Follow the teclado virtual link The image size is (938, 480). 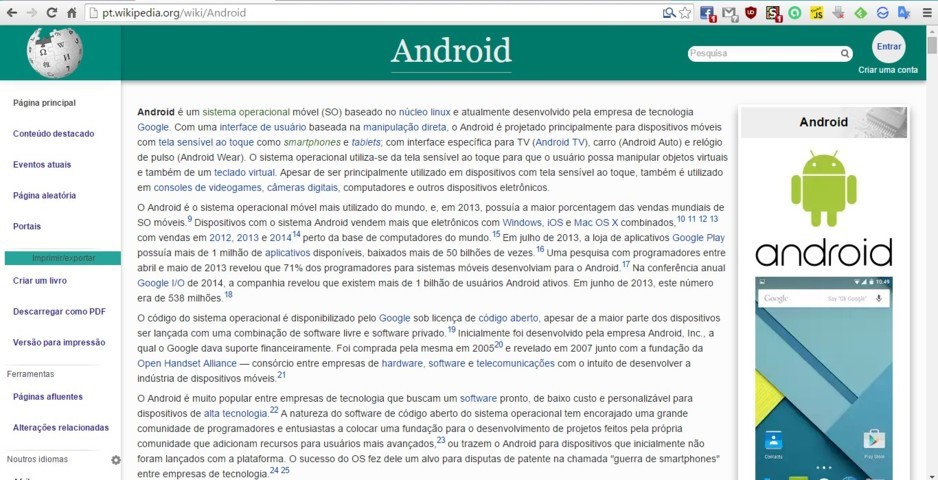coord(245,172)
